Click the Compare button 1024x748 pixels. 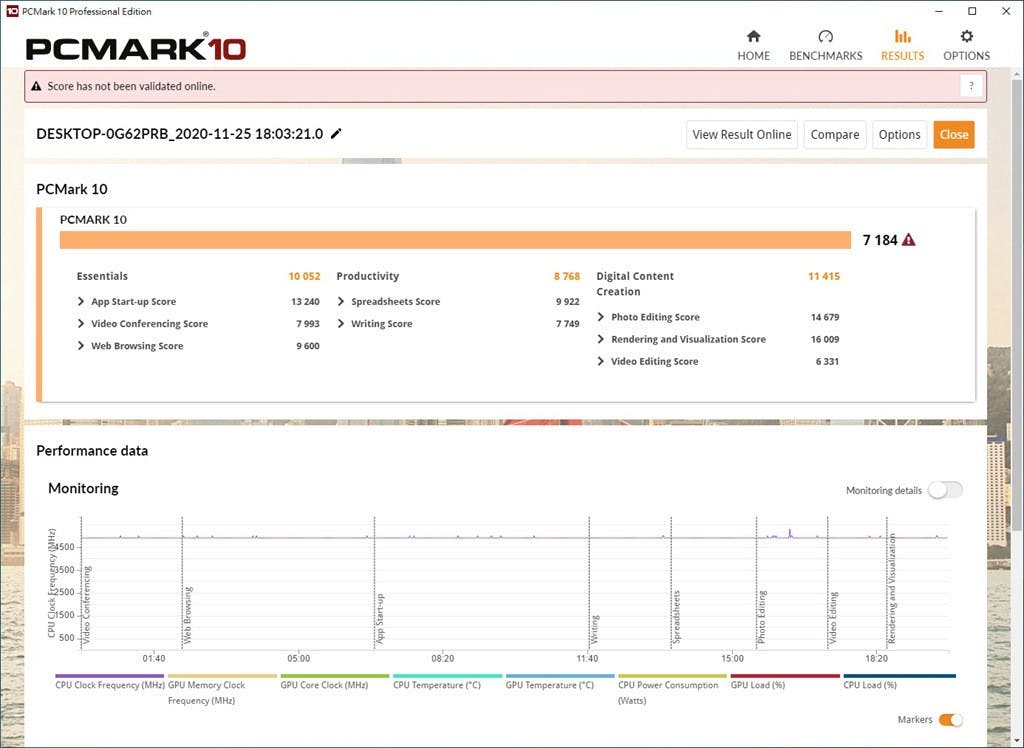click(834, 135)
